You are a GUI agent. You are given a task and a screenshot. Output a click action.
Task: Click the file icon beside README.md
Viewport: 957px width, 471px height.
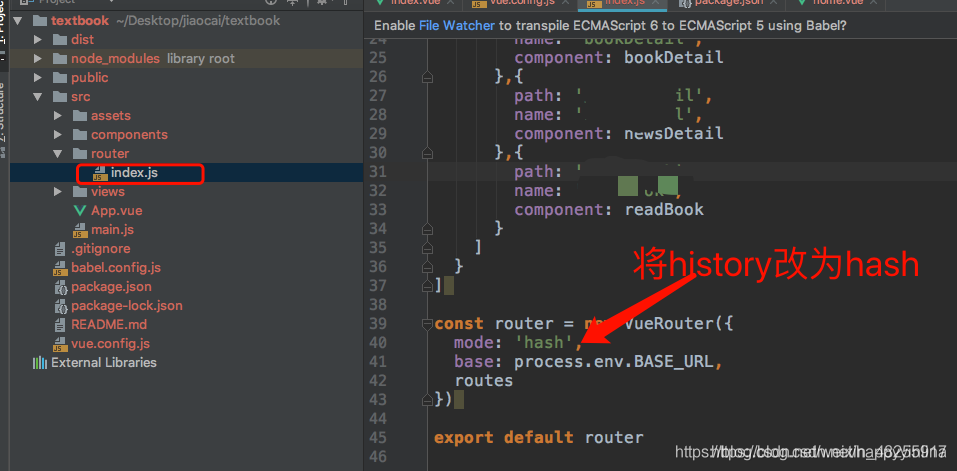(x=60, y=325)
